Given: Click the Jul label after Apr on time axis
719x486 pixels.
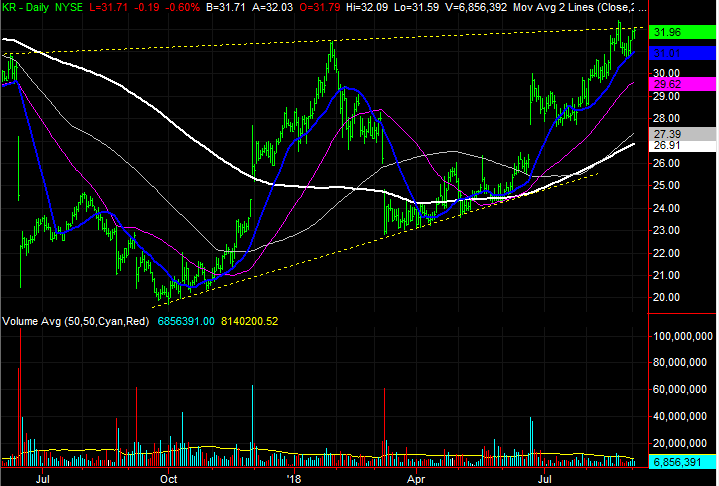Looking at the screenshot, I should pyautogui.click(x=545, y=479).
